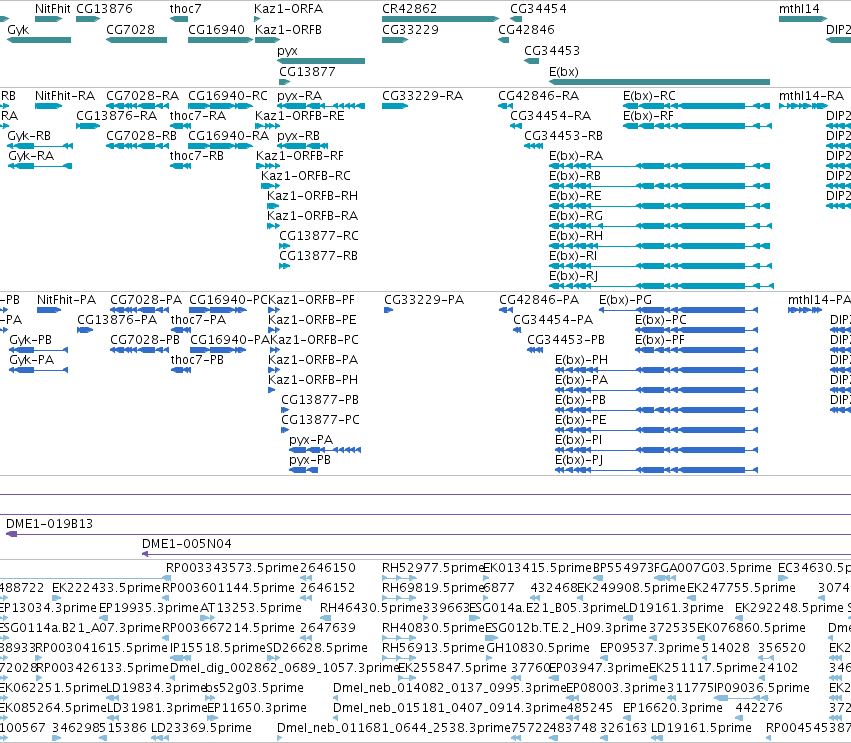
Task: Click the LD23369.5prime EST label
Action: [201, 728]
